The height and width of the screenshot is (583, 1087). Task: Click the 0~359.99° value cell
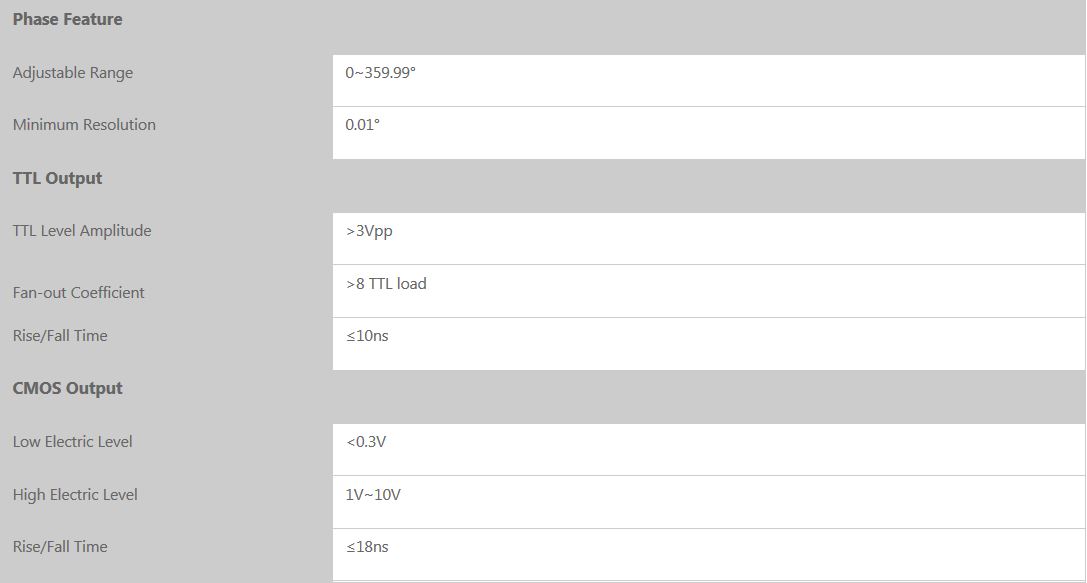[x=380, y=73]
